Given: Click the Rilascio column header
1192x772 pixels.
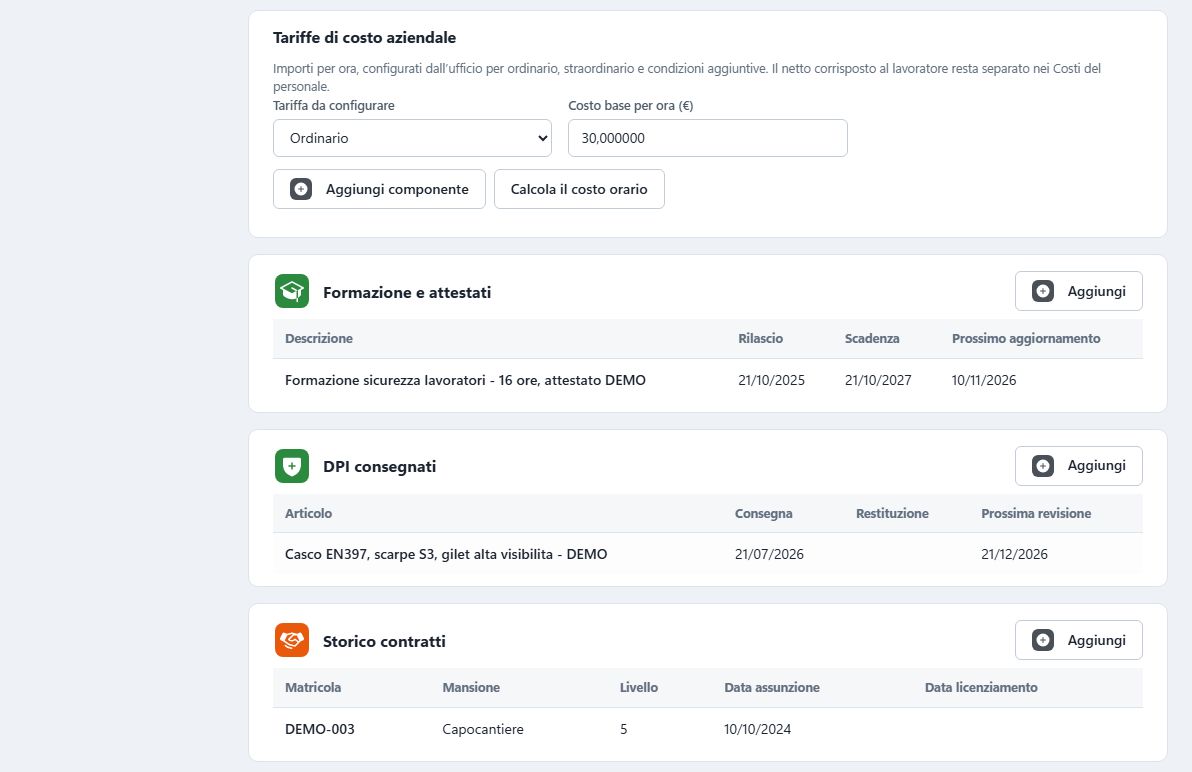Looking at the screenshot, I should (x=760, y=338).
